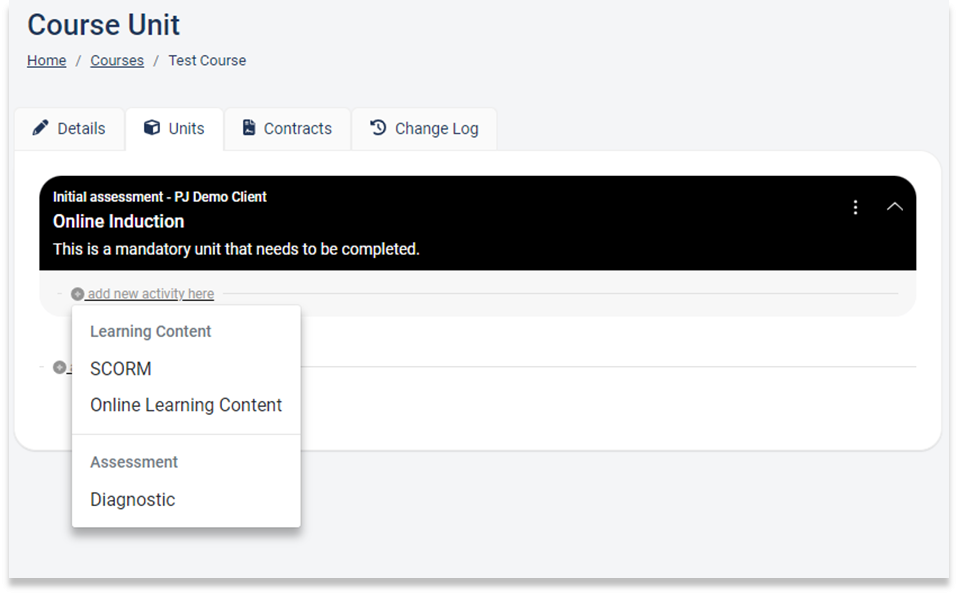Viewport: 958px width, 595px height.
Task: Click the cube icon on Units tab
Action: (152, 127)
